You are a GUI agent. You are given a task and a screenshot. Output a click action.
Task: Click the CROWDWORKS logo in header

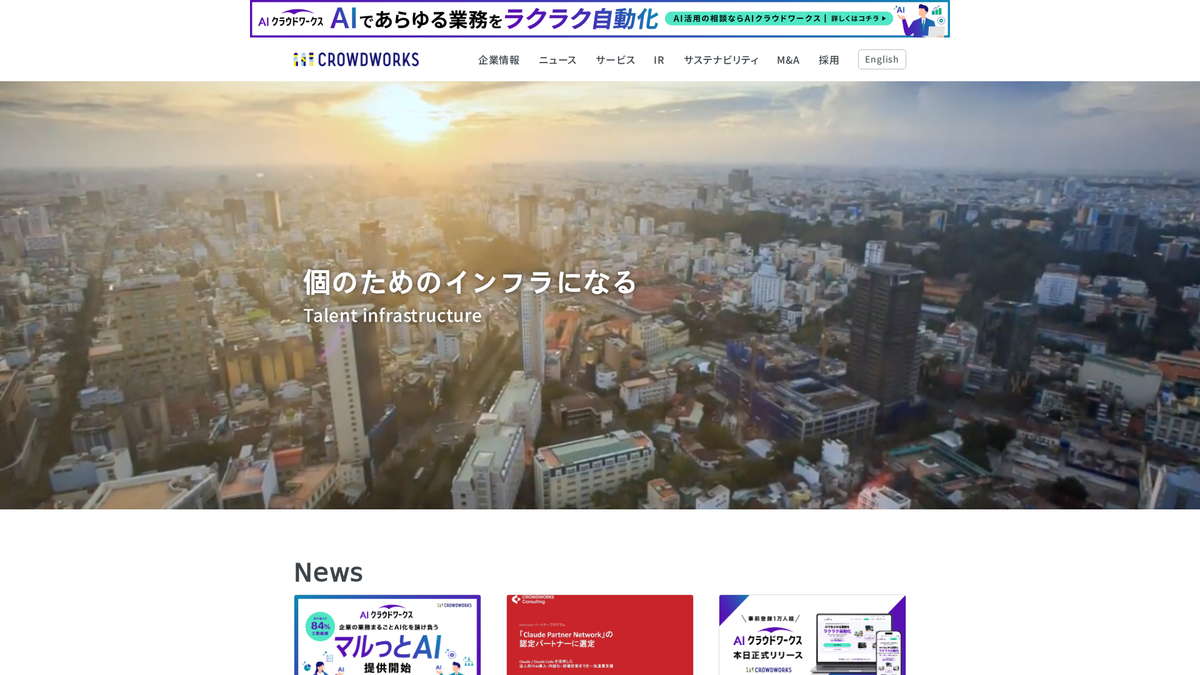[356, 60]
